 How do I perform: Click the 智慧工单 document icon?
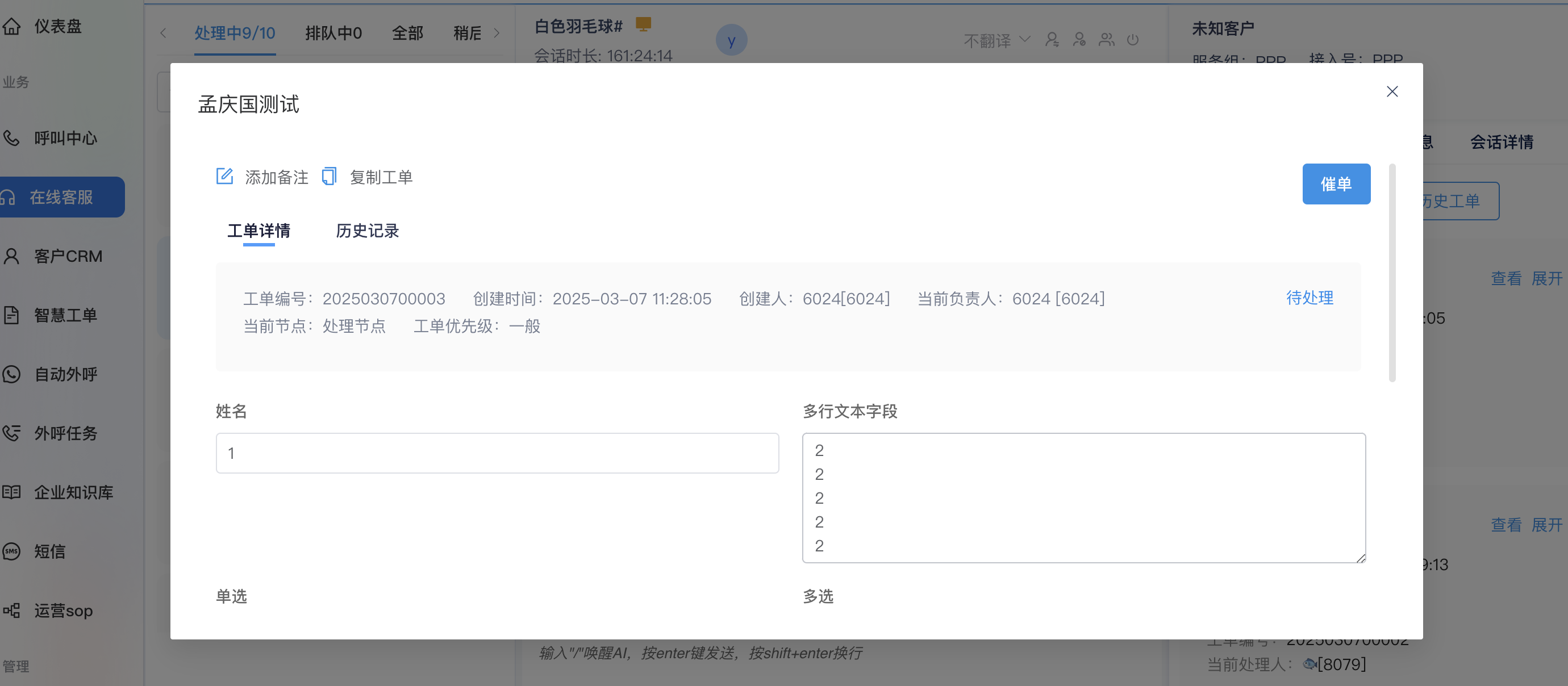pos(11,315)
